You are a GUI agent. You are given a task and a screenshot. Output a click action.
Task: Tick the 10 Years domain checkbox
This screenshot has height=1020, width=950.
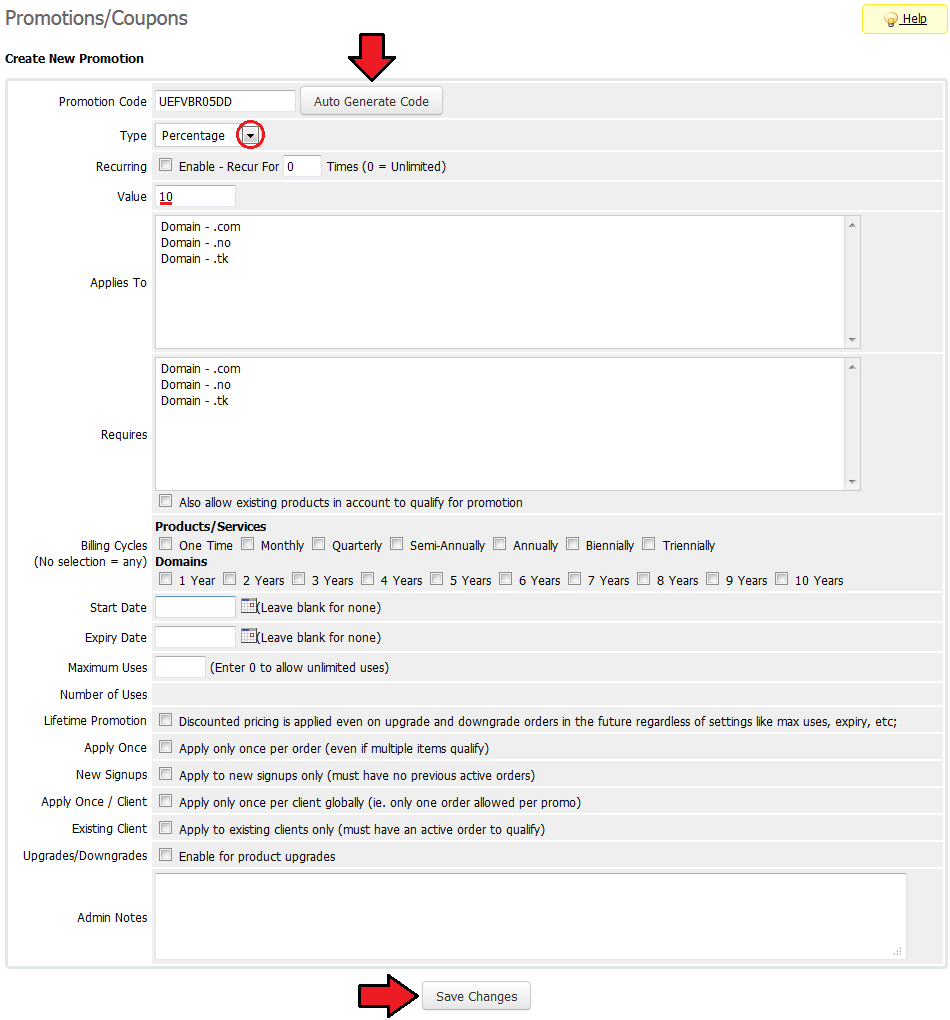tap(781, 579)
